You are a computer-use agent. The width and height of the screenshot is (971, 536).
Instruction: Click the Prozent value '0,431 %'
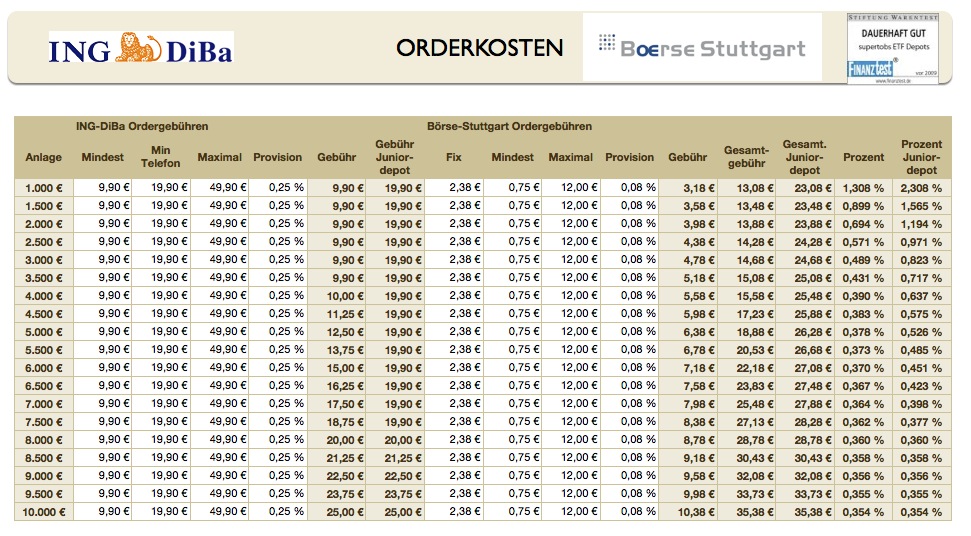(x=863, y=278)
